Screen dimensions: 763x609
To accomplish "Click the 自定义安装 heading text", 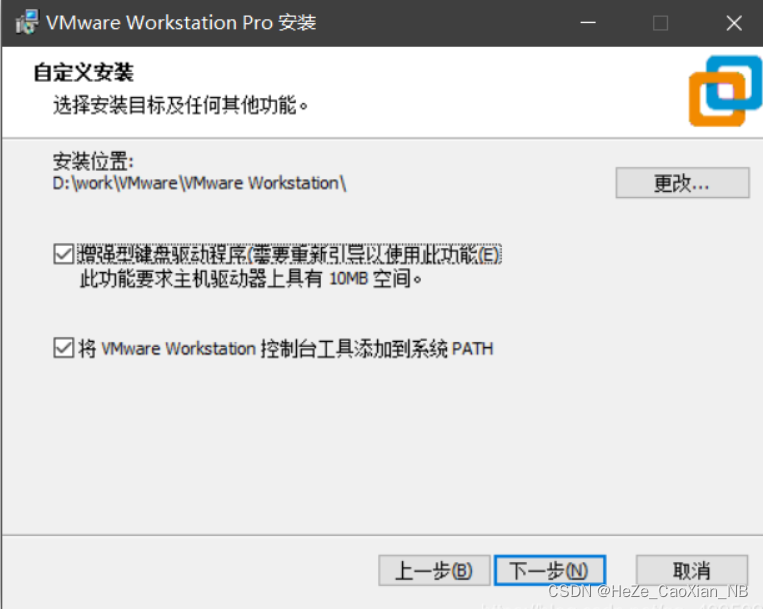I will 83,72.
